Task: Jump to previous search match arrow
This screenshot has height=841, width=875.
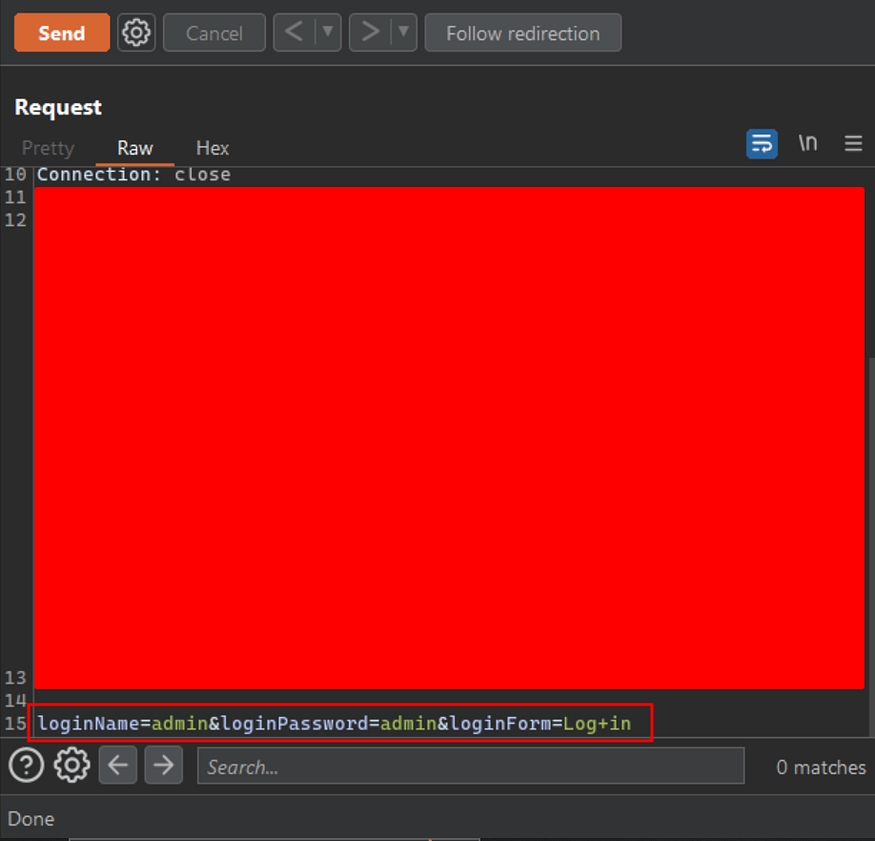Action: 118,767
